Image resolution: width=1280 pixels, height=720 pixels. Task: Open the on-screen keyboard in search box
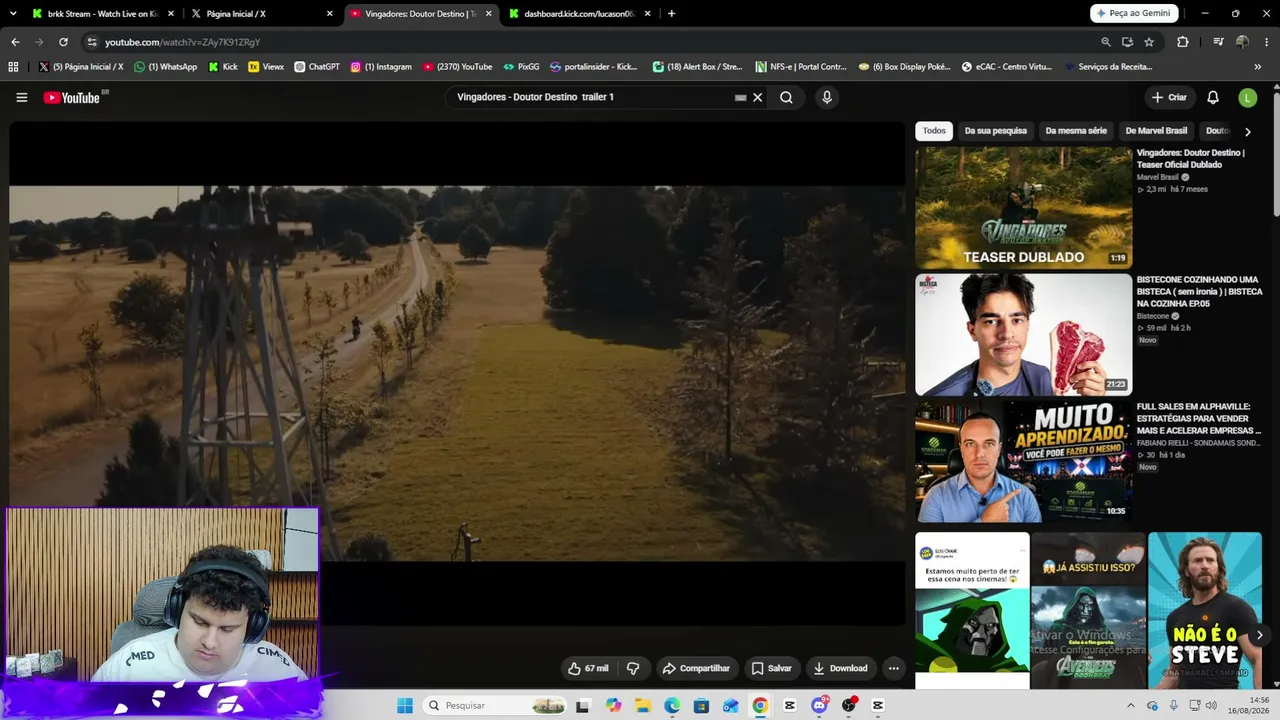pyautogui.click(x=740, y=97)
